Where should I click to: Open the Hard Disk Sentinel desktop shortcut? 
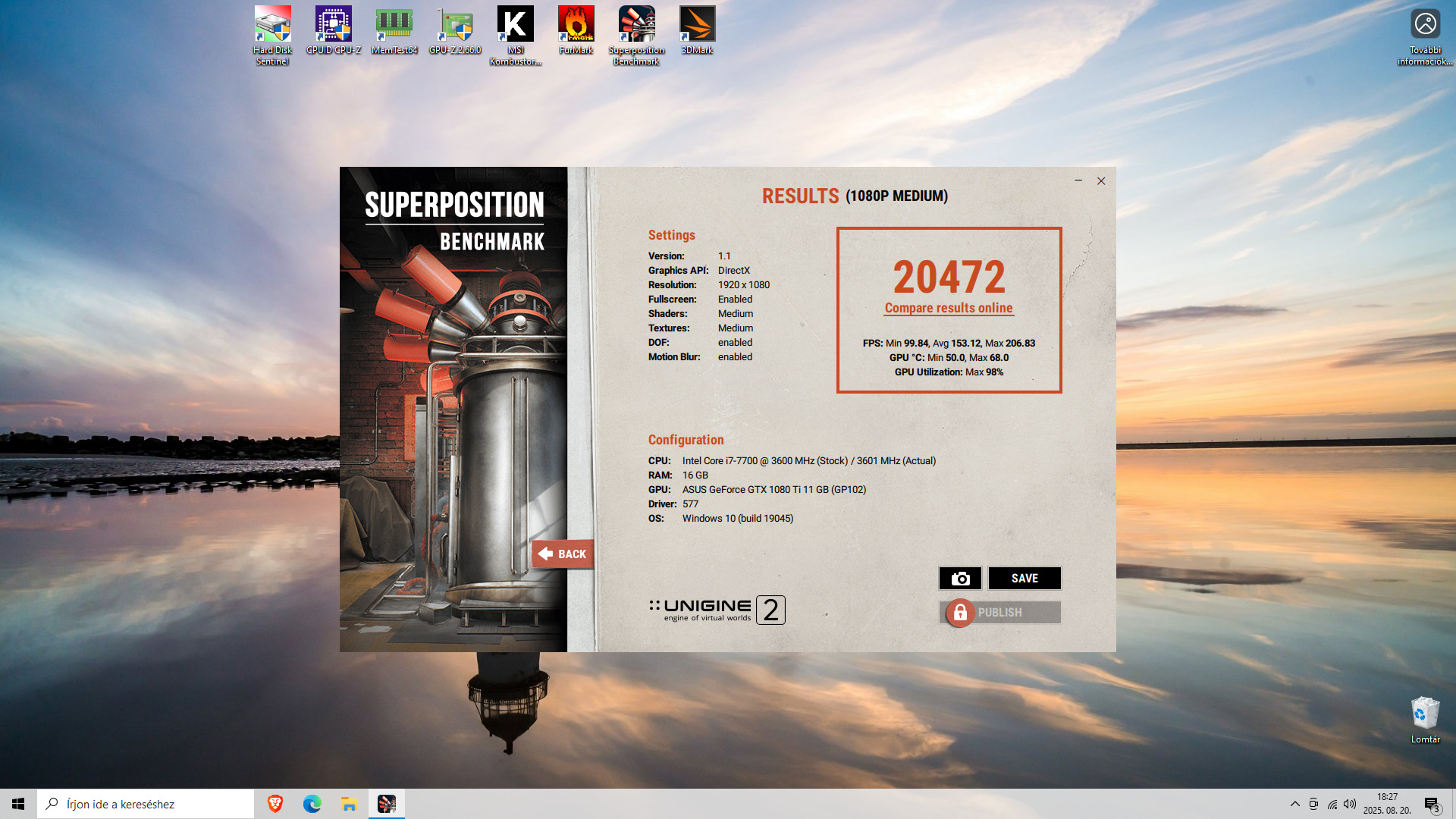(x=272, y=35)
